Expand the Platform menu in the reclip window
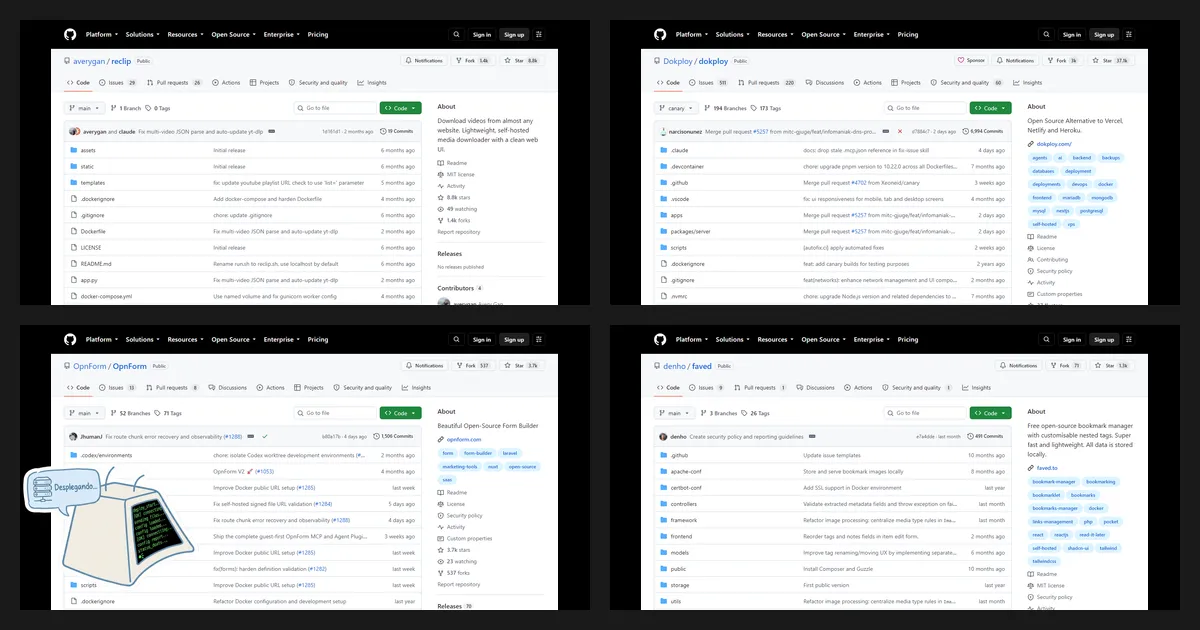The height and width of the screenshot is (630, 1200). 101,34
